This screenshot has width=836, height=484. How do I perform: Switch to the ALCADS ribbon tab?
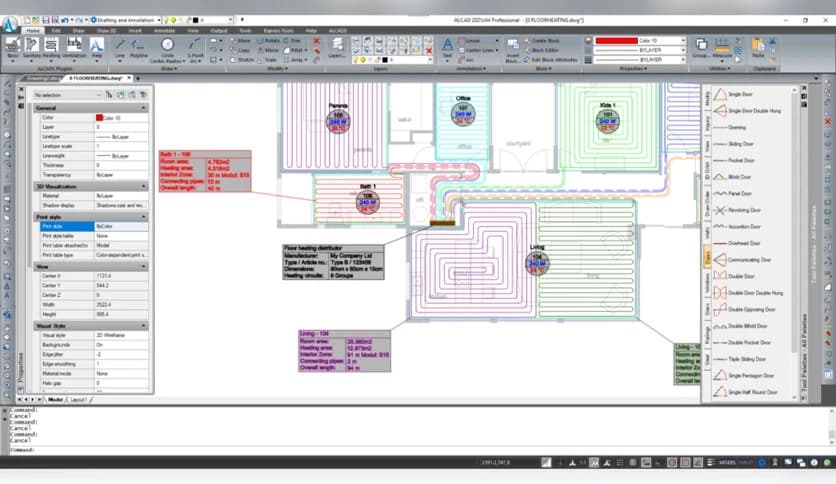337,31
